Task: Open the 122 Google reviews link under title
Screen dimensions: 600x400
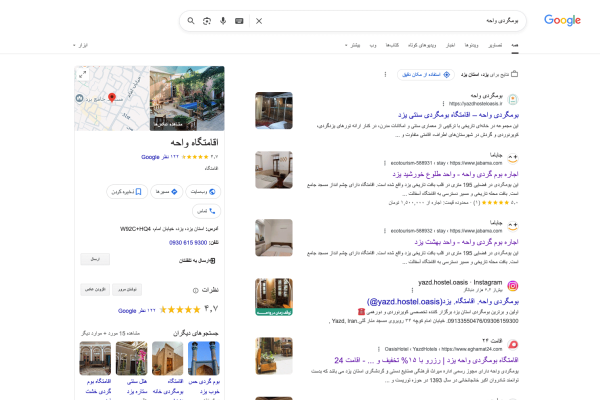Action: [160, 157]
